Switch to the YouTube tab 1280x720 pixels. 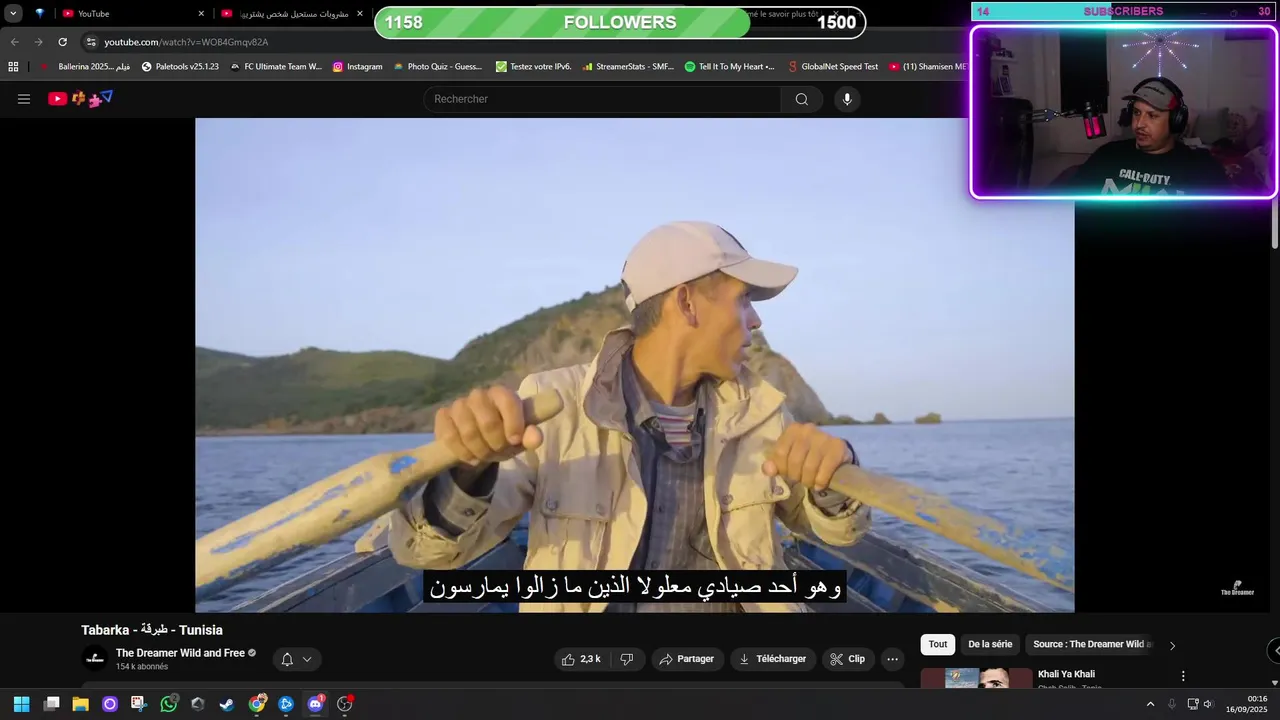coord(132,13)
